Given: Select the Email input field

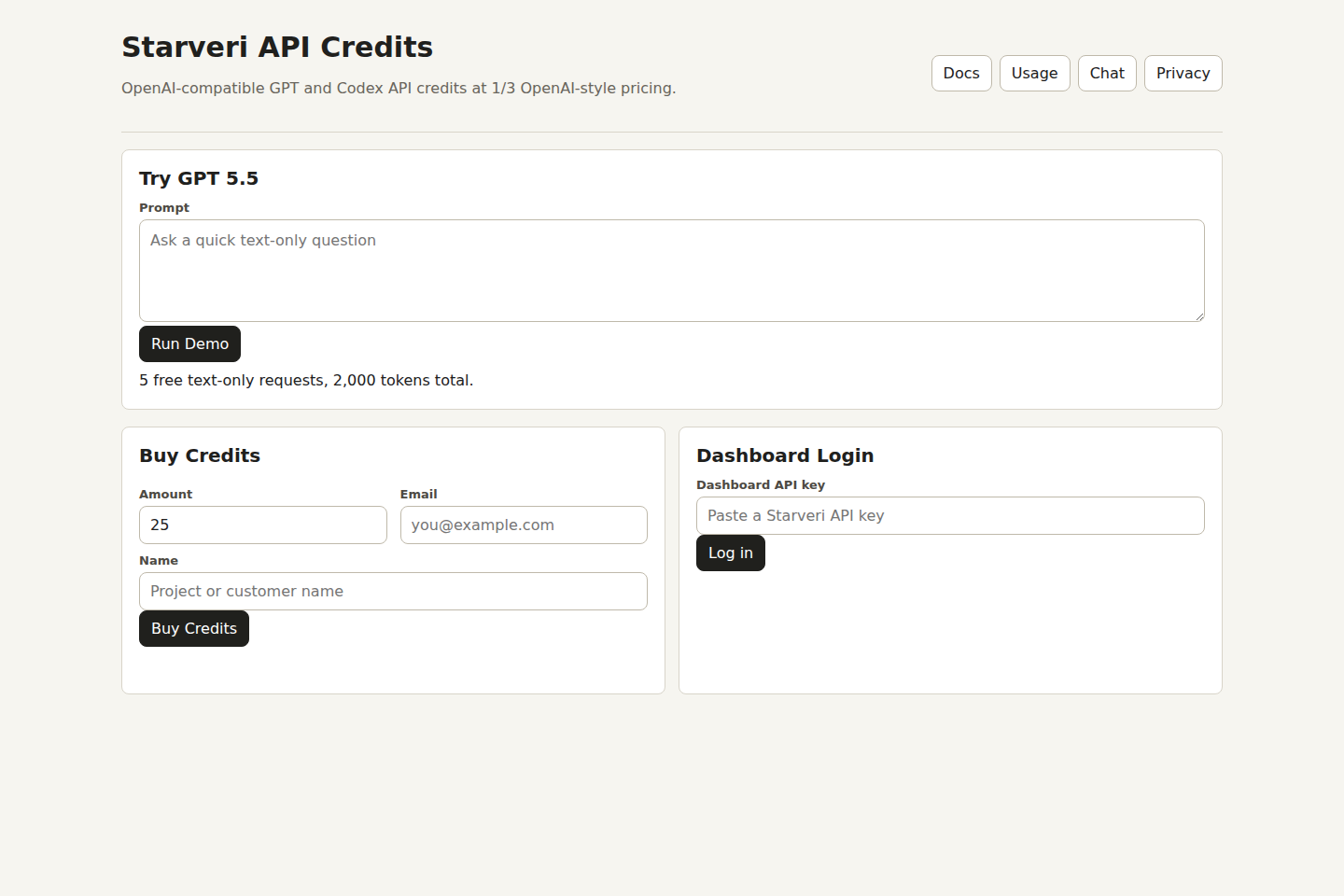Looking at the screenshot, I should tap(524, 525).
